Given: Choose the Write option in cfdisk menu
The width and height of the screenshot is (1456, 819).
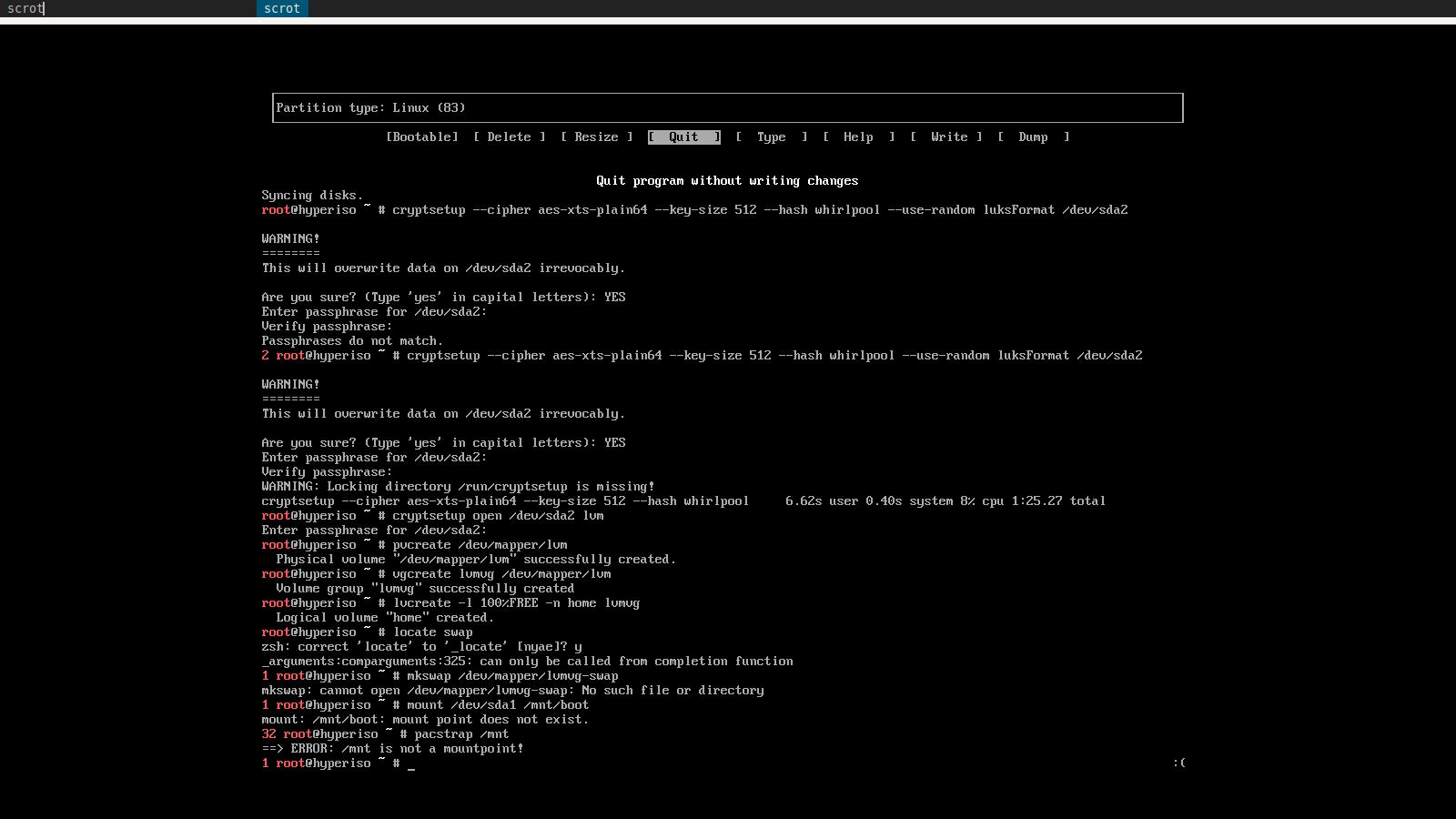Looking at the screenshot, I should coord(948,137).
